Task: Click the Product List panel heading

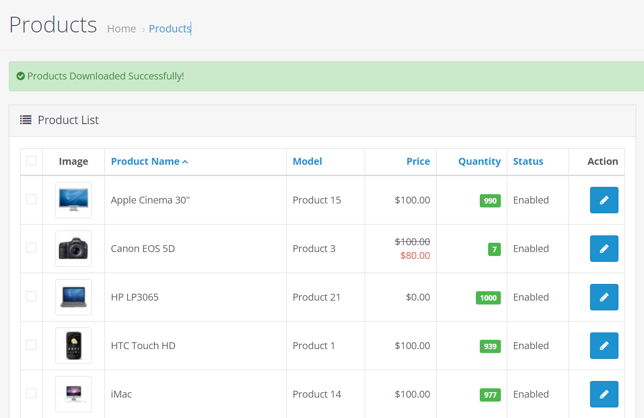Action: [x=68, y=120]
